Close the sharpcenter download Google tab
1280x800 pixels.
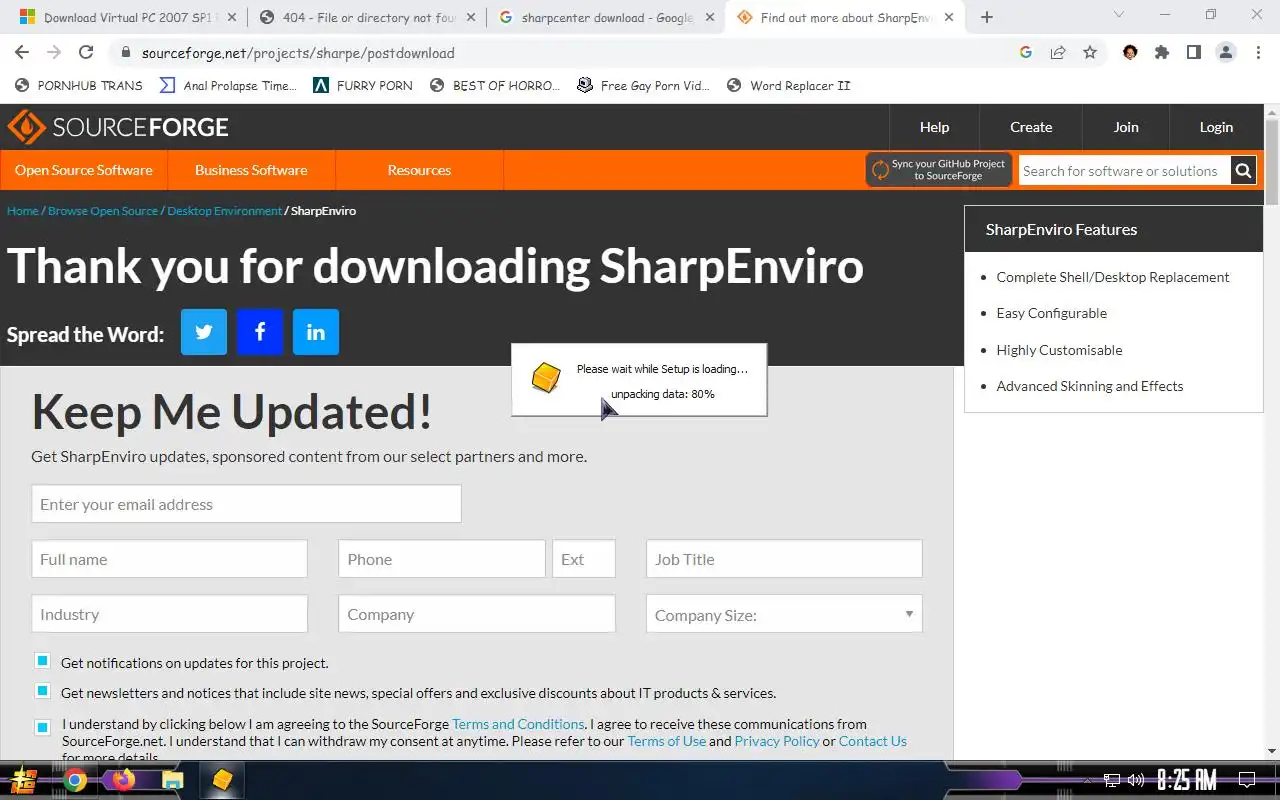click(x=711, y=17)
